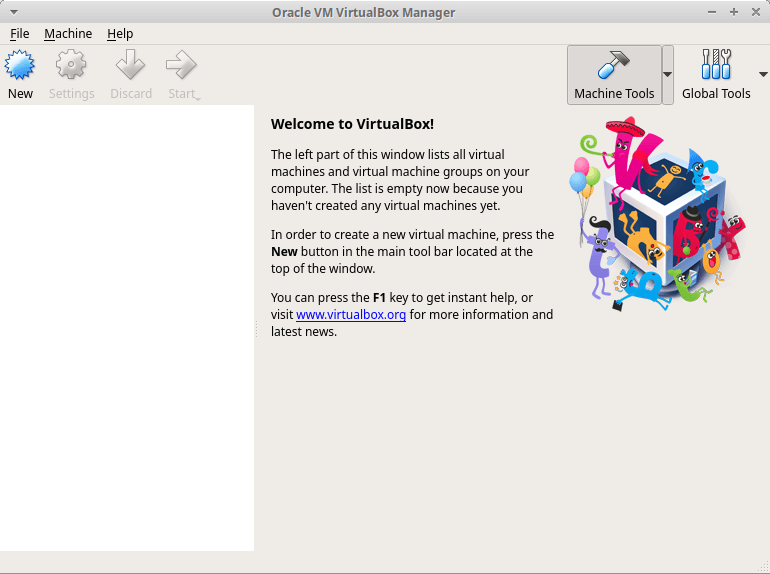The height and width of the screenshot is (574, 770).
Task: Expand the Machine Tools dropdown arrow
Action: pyautogui.click(x=667, y=75)
